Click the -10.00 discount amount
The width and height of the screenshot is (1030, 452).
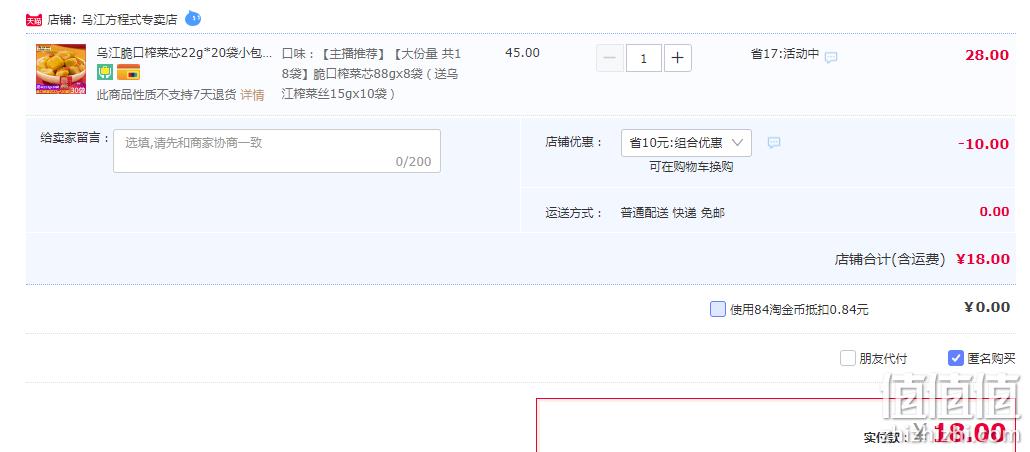pos(983,144)
